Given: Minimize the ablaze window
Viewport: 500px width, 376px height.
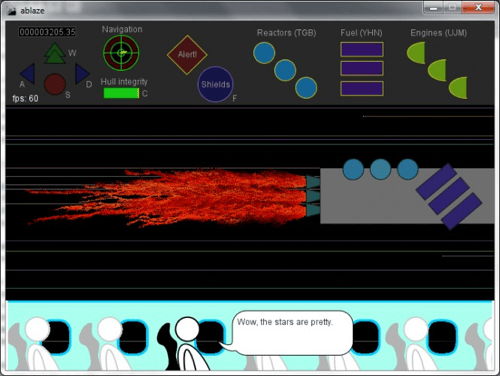Looking at the screenshot, I should (433, 8).
